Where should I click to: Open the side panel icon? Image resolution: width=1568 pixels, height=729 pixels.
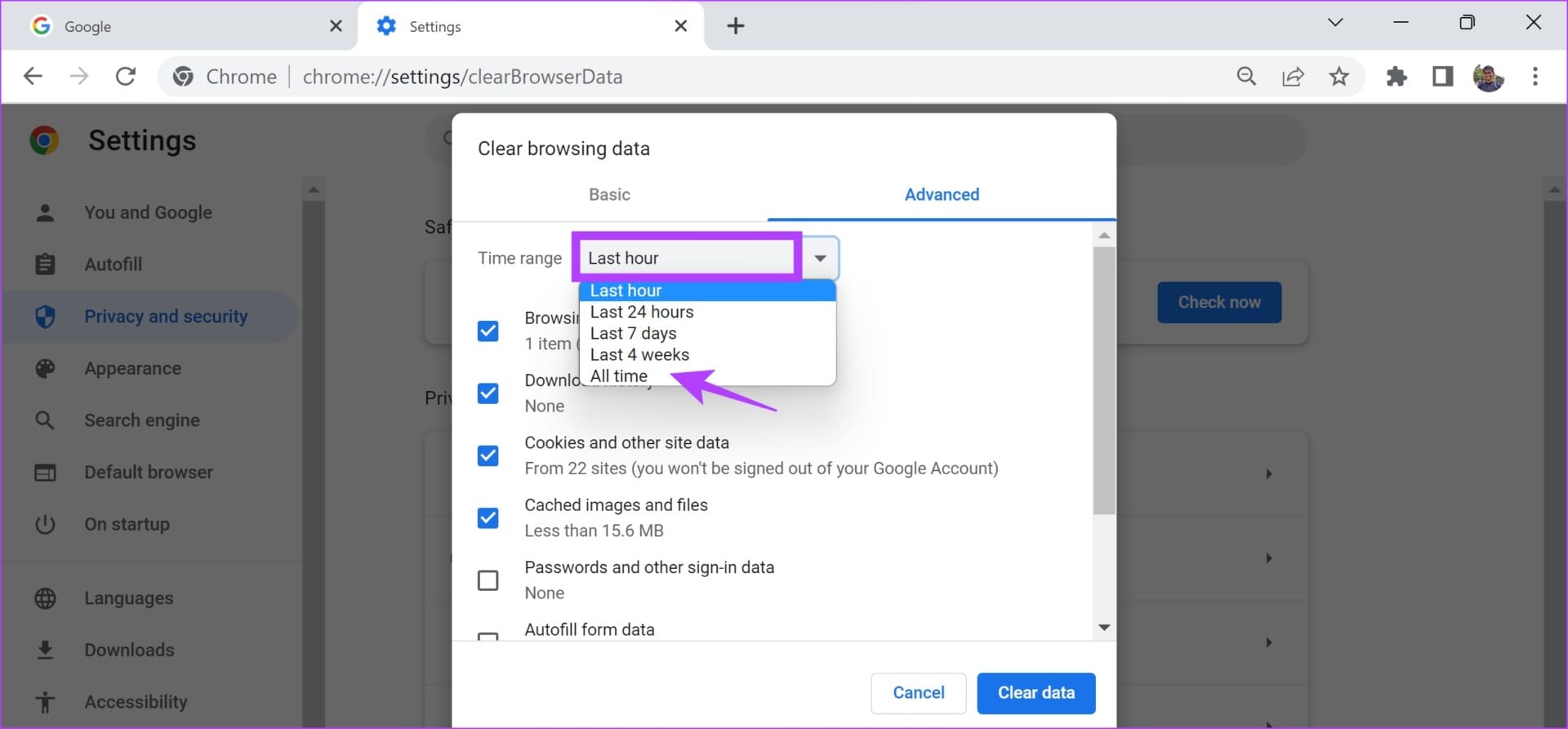[1442, 77]
